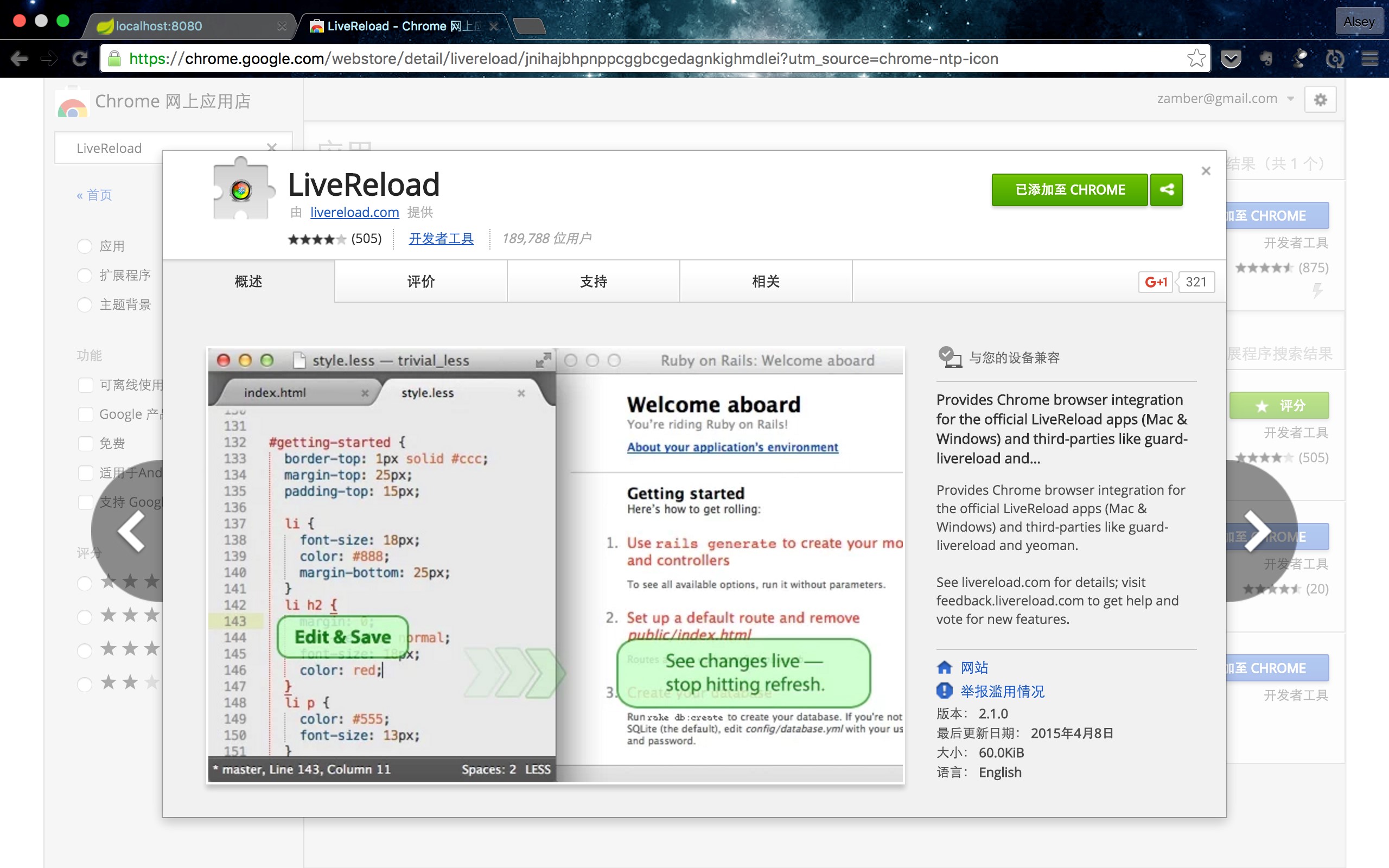1389x868 pixels.
Task: Clear the LiveReload search box
Action: pyautogui.click(x=271, y=148)
